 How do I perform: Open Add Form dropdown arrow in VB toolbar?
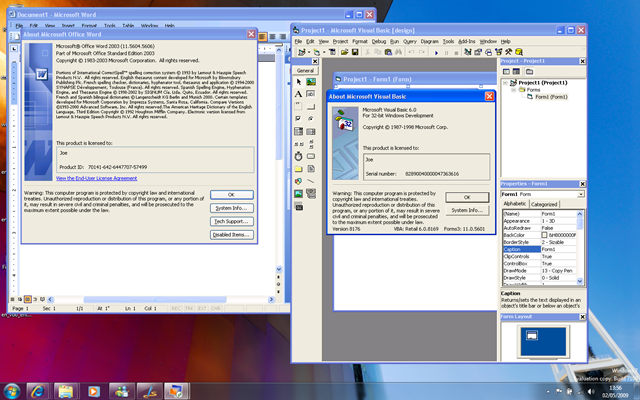pyautogui.click(x=324, y=52)
